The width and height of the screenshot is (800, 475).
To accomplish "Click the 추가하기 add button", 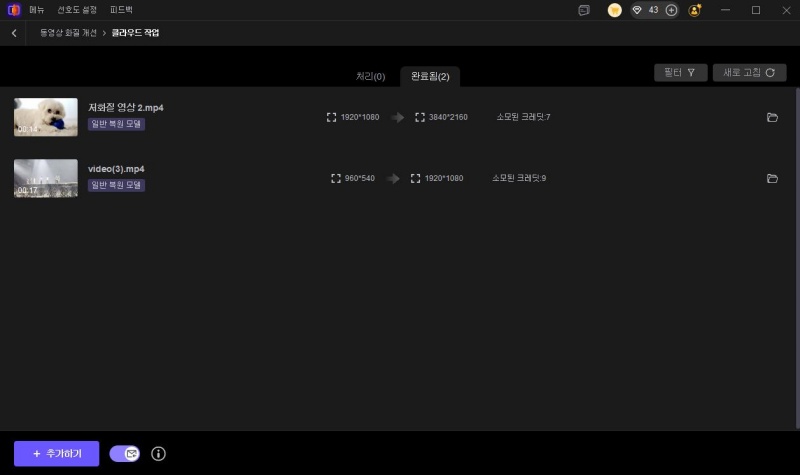I will (57, 454).
